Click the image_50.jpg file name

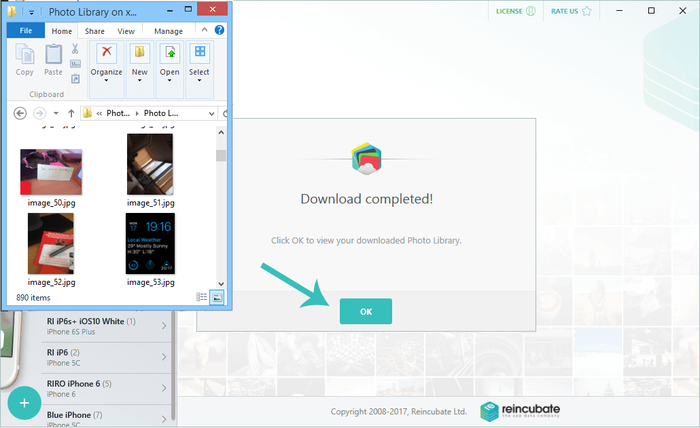point(51,203)
